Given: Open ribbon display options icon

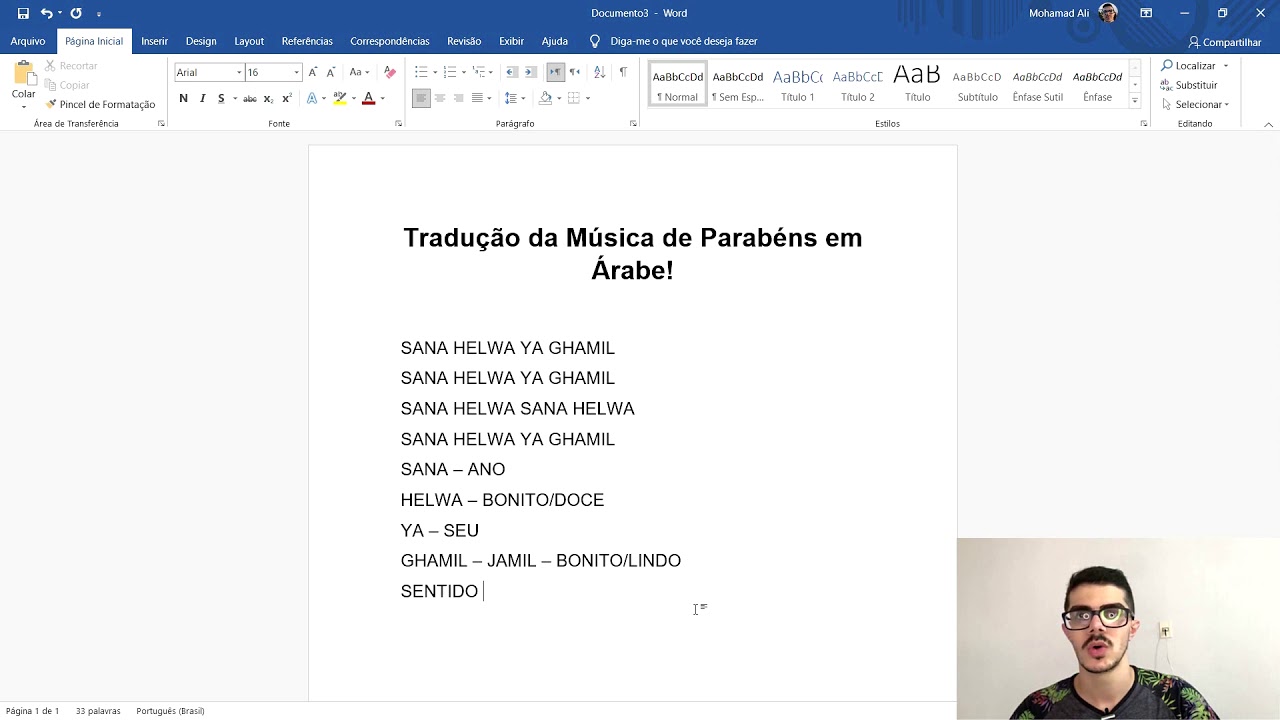Looking at the screenshot, I should pyautogui.click(x=1146, y=13).
